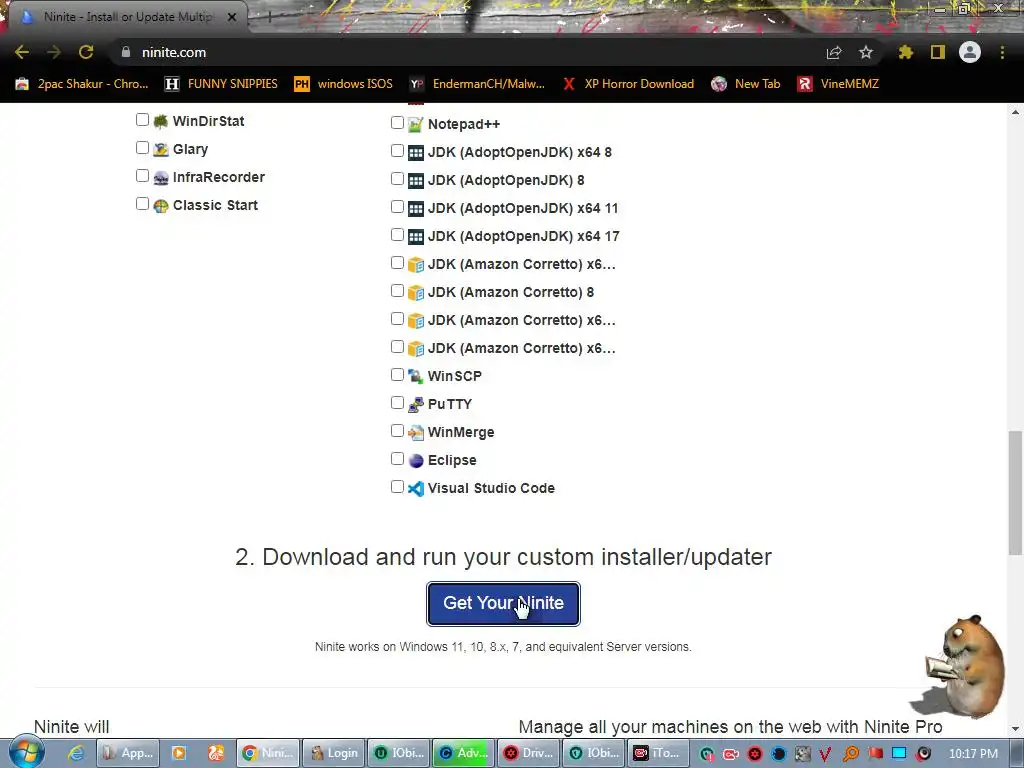Viewport: 1024px width, 768px height.
Task: Open the FUNNY SNIPPIES bookmark
Action: click(221, 84)
